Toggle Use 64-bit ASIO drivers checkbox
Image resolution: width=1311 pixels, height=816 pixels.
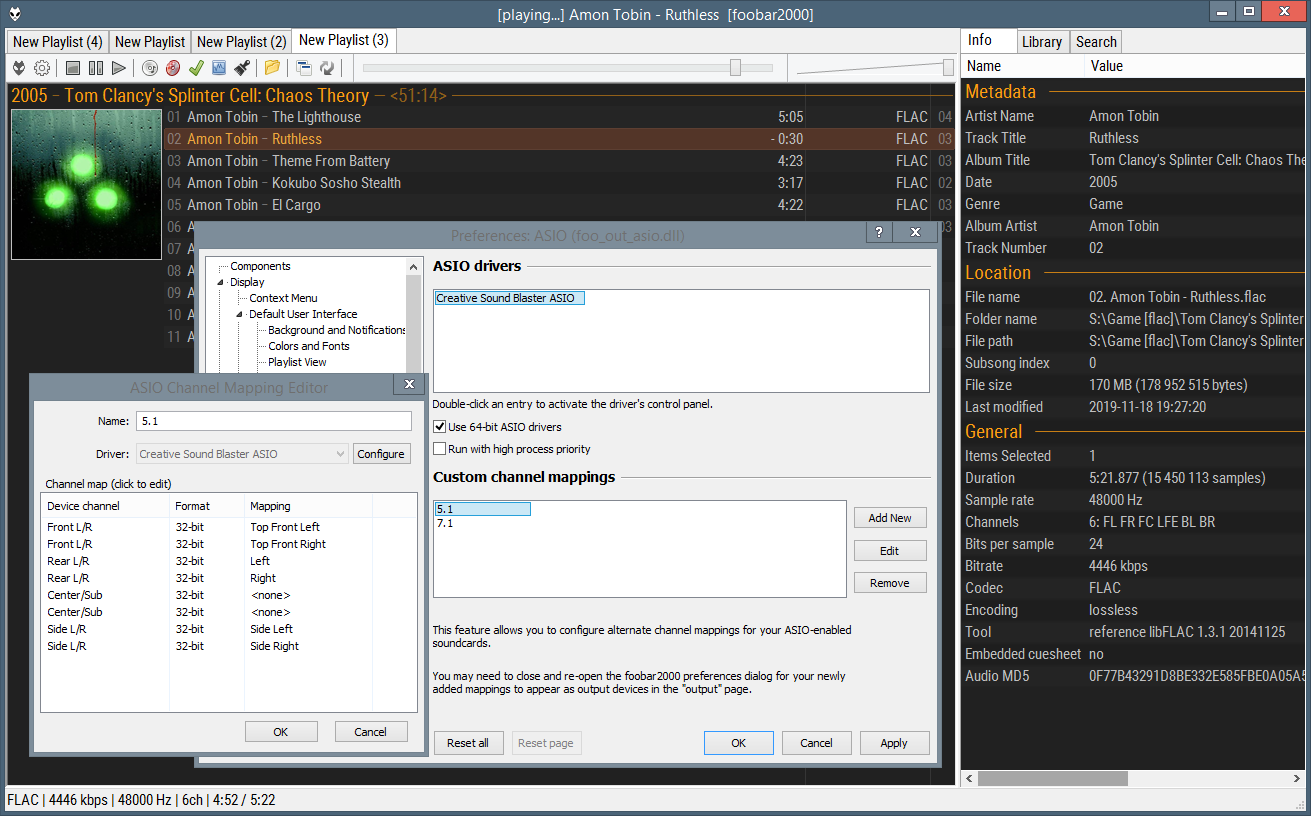tap(440, 427)
